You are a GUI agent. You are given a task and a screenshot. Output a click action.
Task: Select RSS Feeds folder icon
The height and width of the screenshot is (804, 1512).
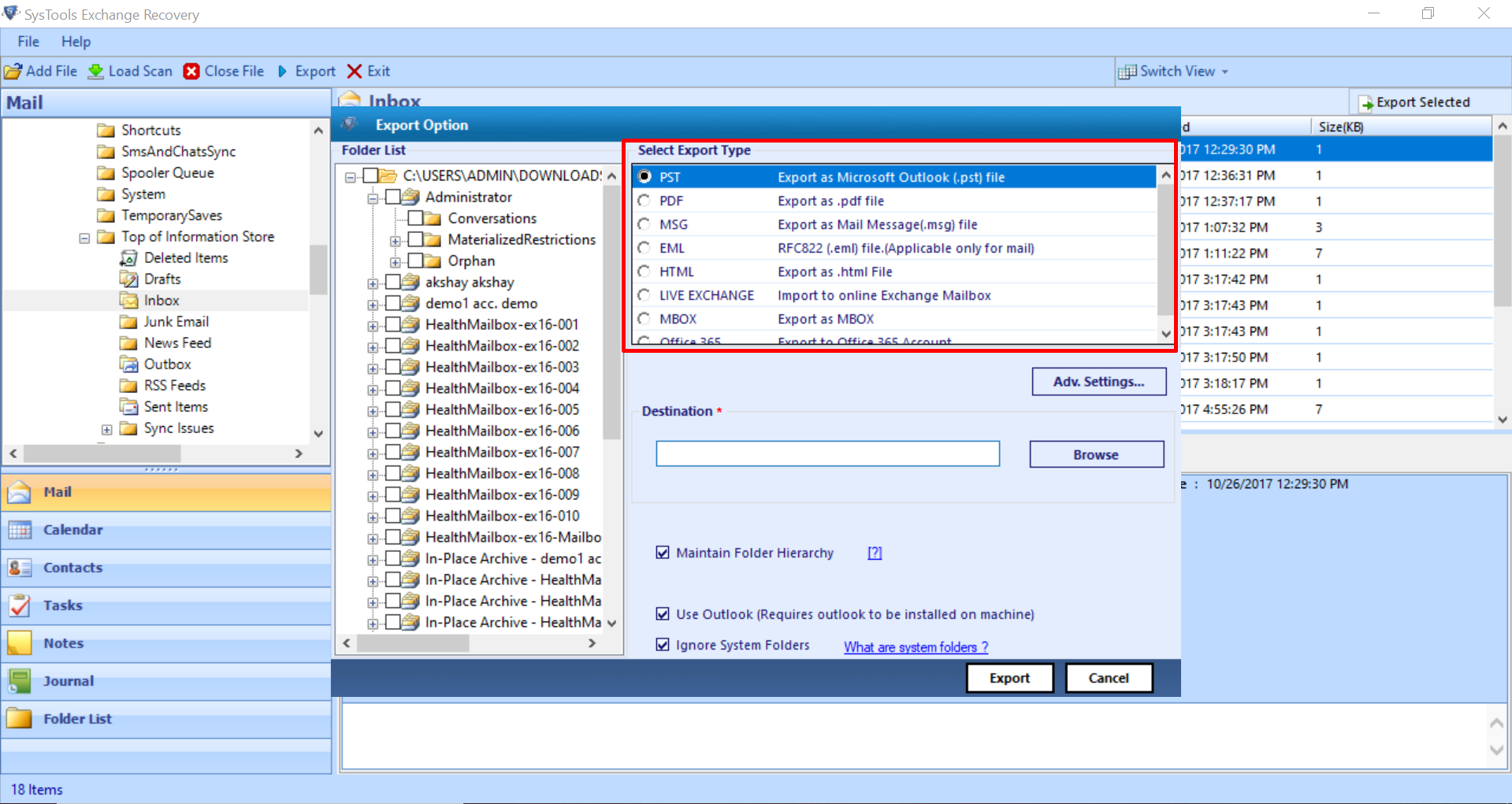click(x=128, y=386)
